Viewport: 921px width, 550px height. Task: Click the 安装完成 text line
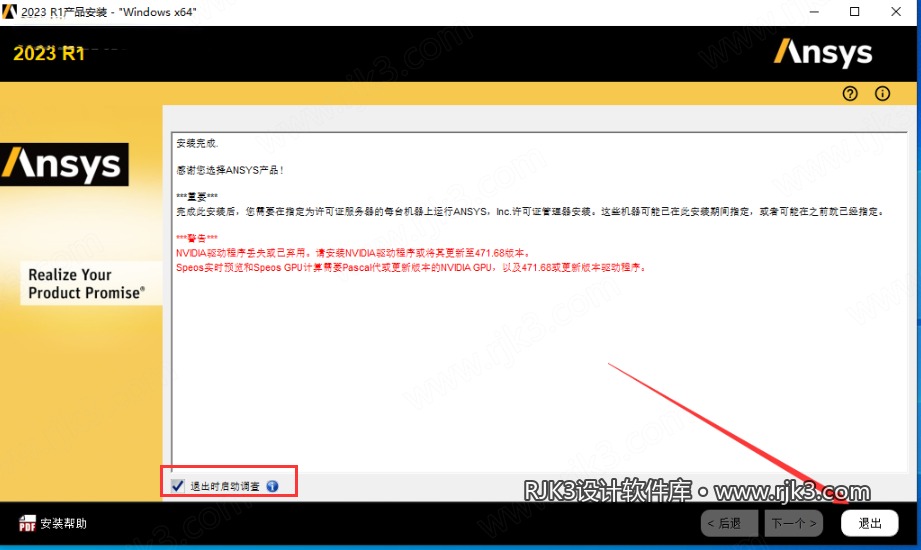(x=197, y=143)
